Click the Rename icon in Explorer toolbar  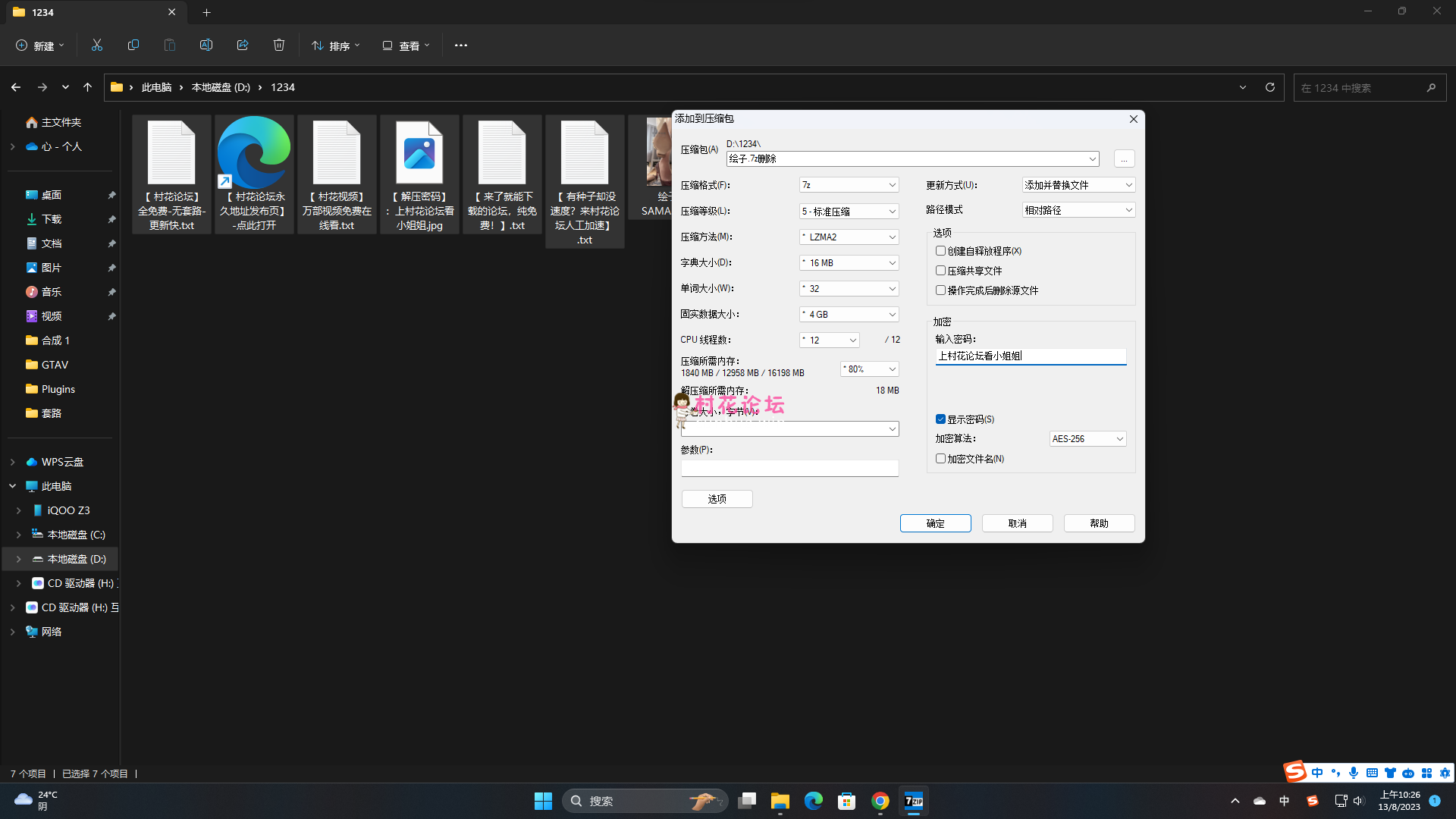(x=206, y=45)
